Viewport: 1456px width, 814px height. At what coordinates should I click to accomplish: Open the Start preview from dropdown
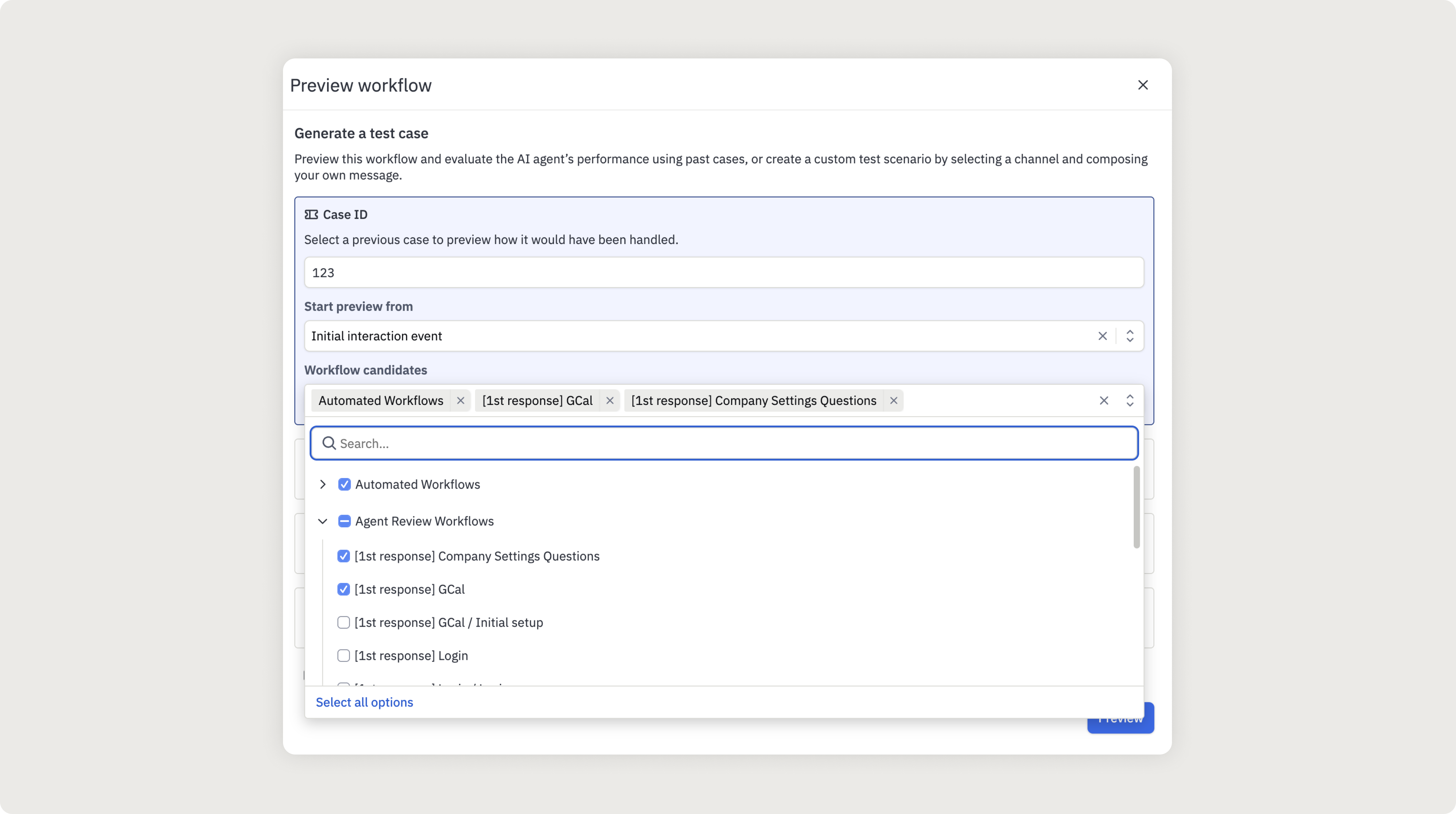pyautogui.click(x=1129, y=336)
